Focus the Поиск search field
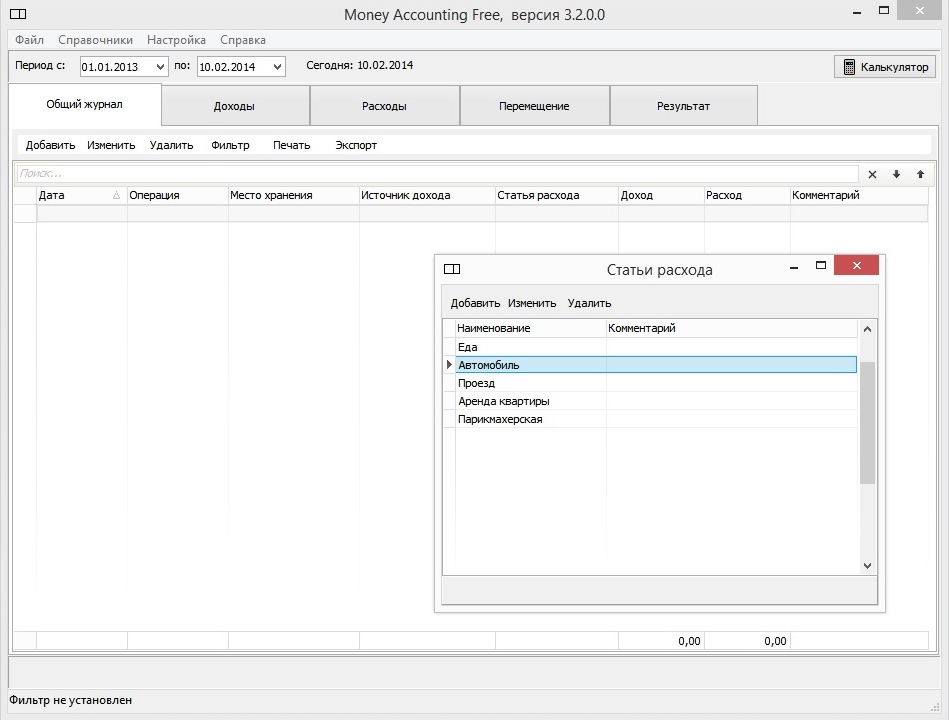Image resolution: width=949 pixels, height=720 pixels. (x=437, y=174)
